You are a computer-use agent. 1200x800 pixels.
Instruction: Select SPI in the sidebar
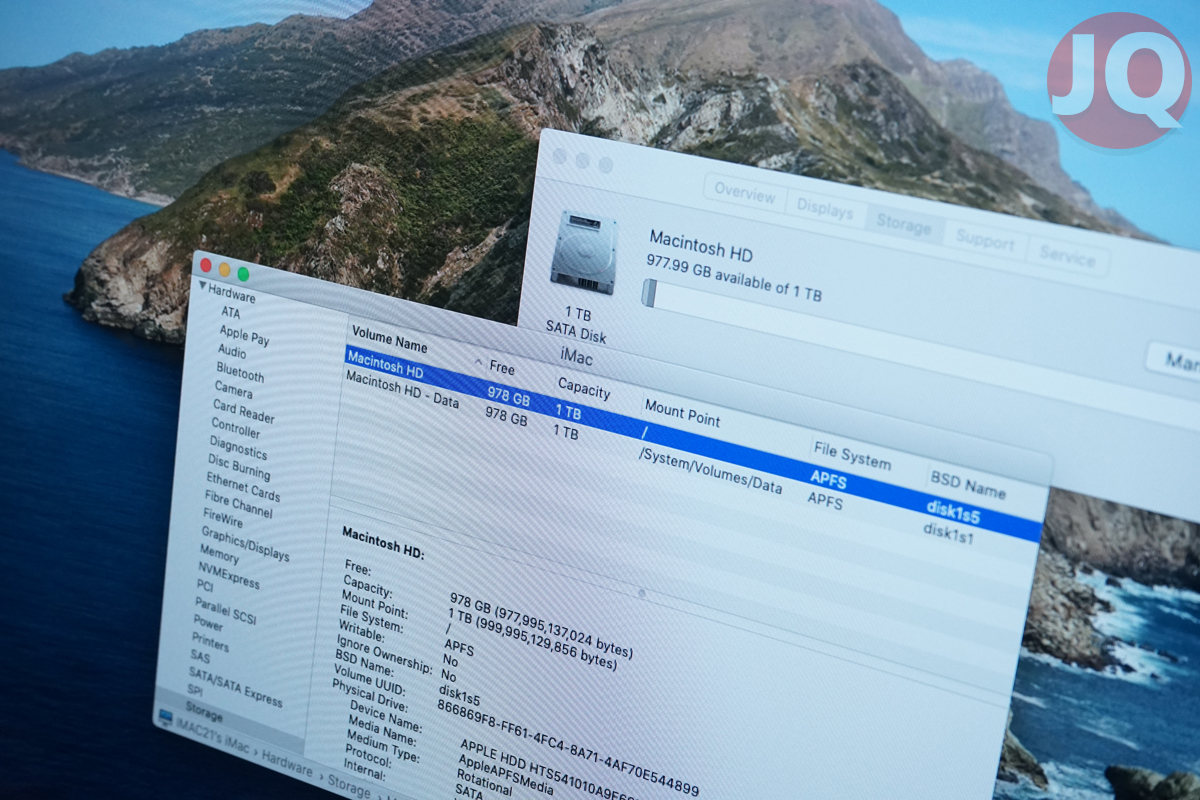pos(195,691)
